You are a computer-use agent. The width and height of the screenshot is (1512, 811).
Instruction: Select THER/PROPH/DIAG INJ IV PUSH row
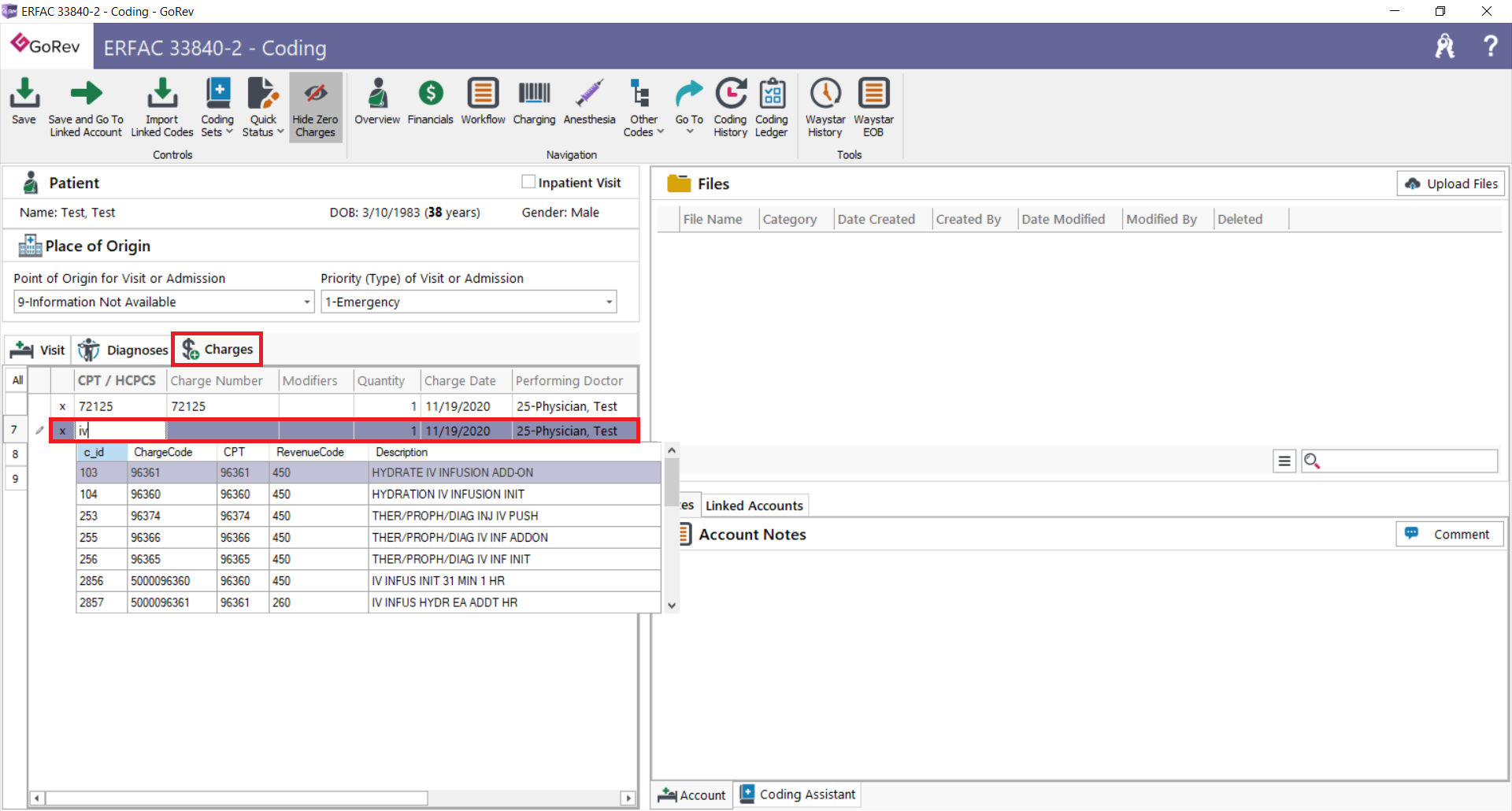click(369, 516)
